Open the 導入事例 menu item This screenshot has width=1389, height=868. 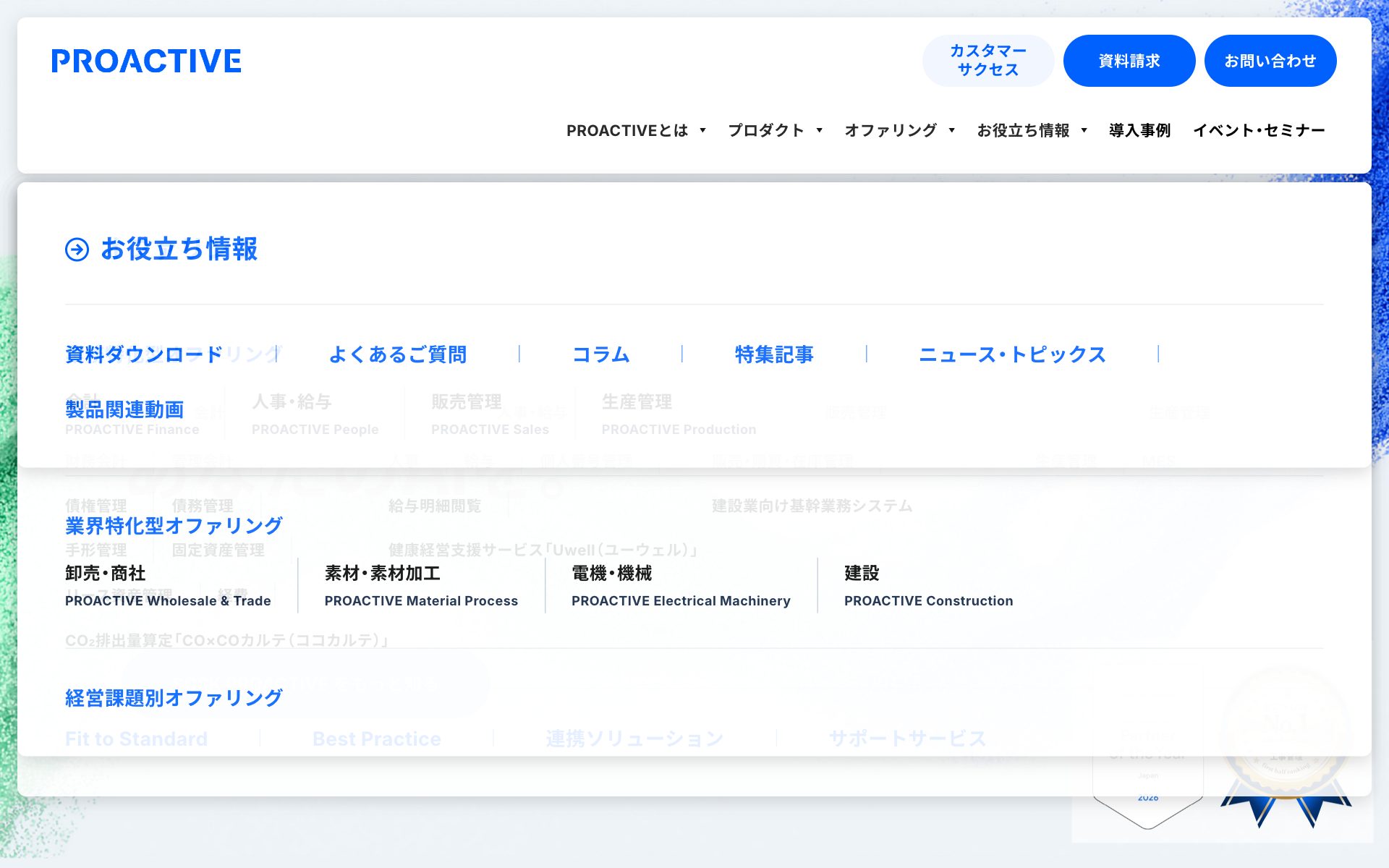pos(1139,131)
